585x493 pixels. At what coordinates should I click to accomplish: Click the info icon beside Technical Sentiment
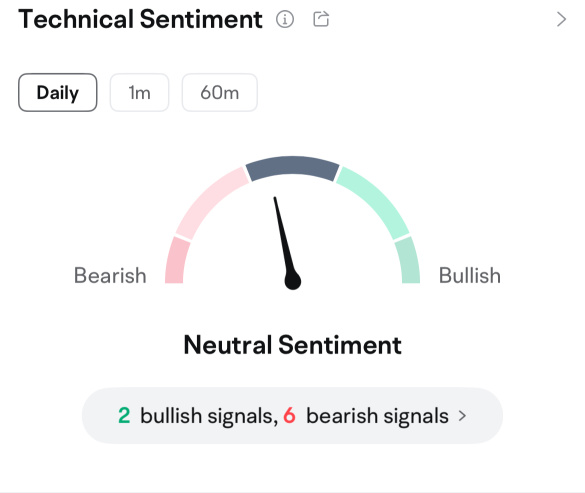(285, 19)
